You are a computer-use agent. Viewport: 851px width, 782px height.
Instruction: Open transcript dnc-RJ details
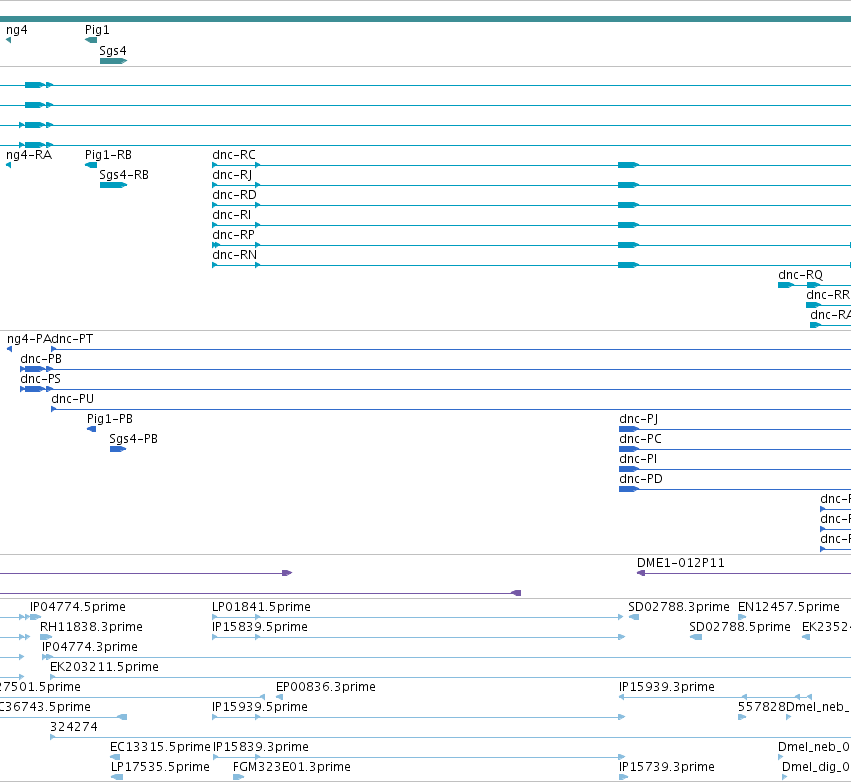232,175
